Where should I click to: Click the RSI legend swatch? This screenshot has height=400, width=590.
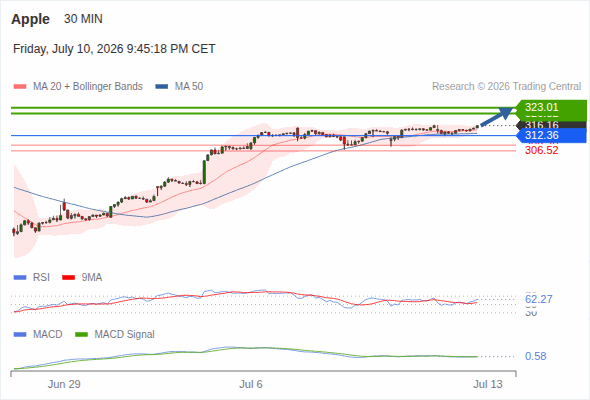(x=20, y=278)
